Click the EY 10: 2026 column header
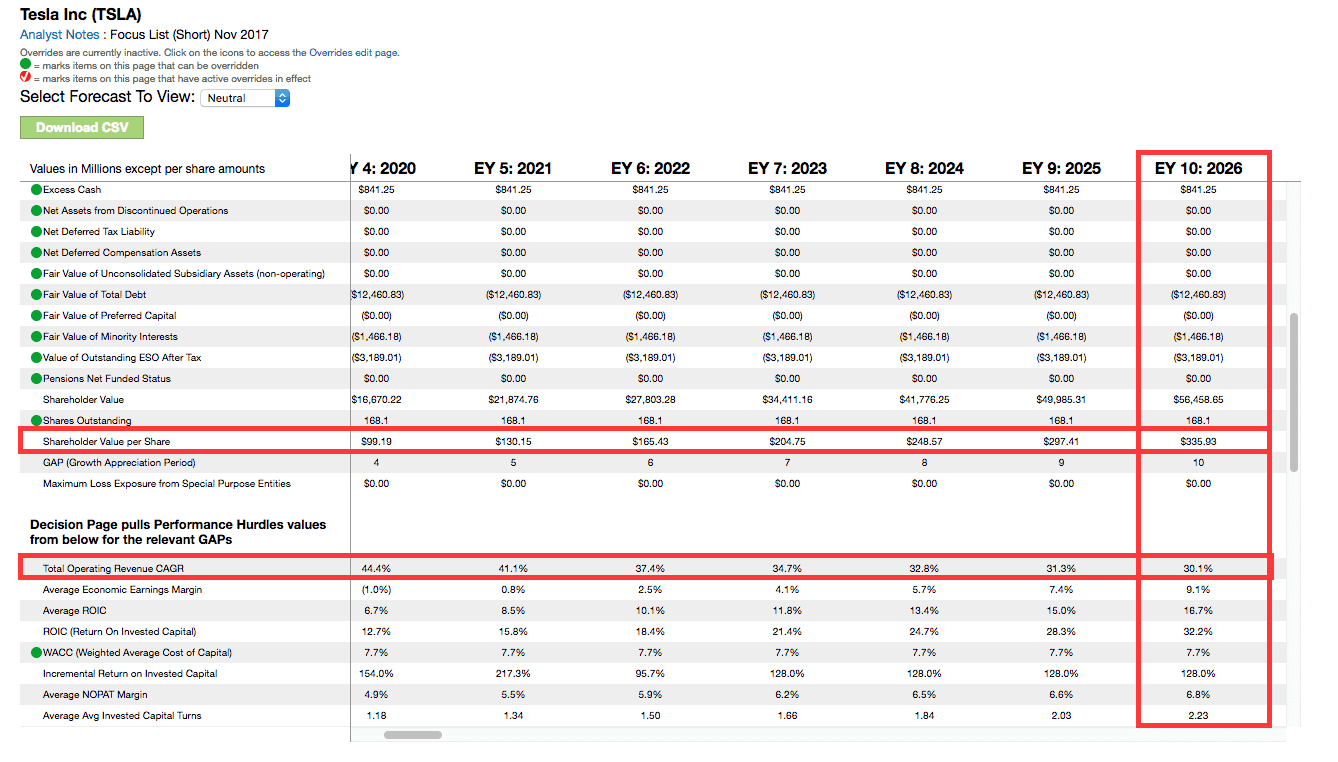The height and width of the screenshot is (762, 1338). point(1198,168)
